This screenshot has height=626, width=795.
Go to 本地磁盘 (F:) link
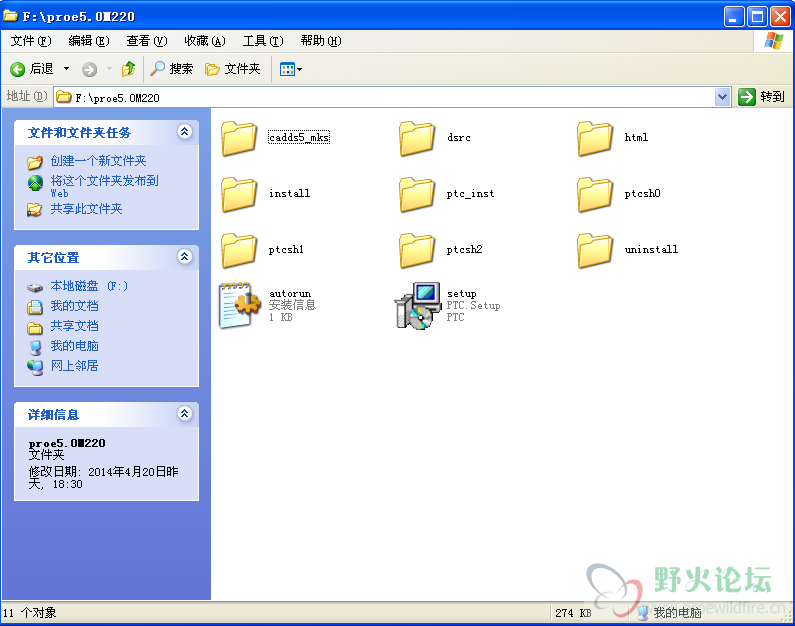click(x=89, y=286)
